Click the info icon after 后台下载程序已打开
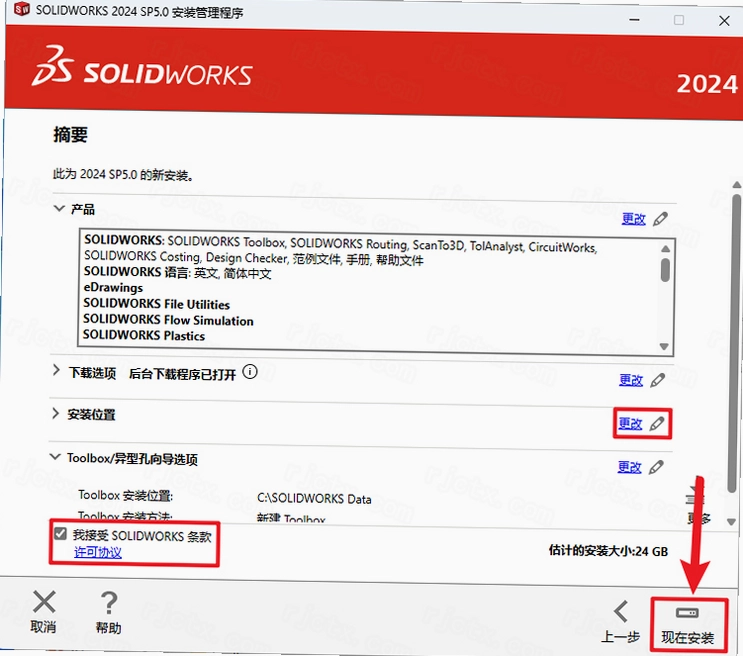Viewport: 743px width, 656px height. 250,372
